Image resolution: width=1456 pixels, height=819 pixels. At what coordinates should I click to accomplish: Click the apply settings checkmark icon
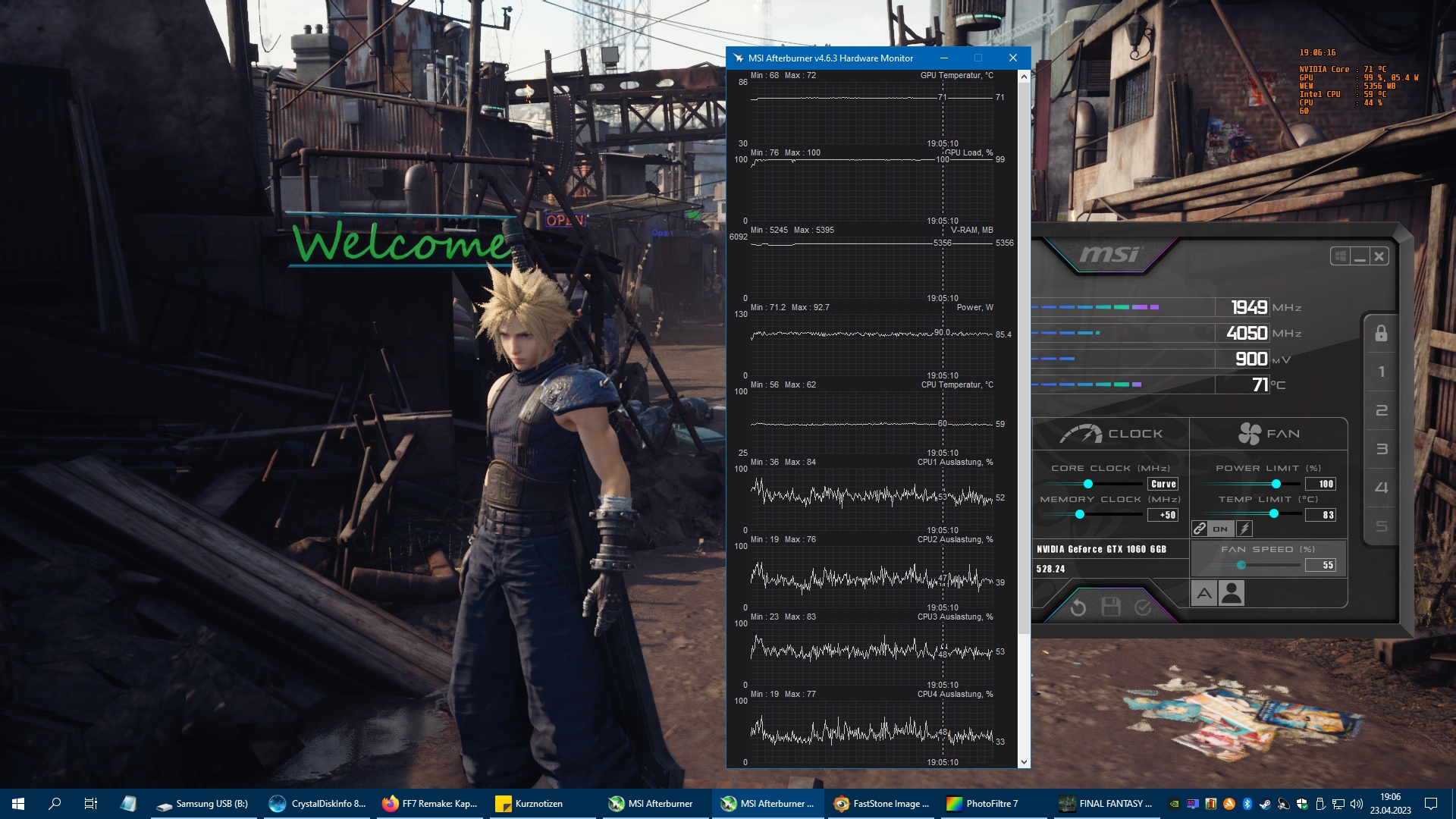[1143, 607]
